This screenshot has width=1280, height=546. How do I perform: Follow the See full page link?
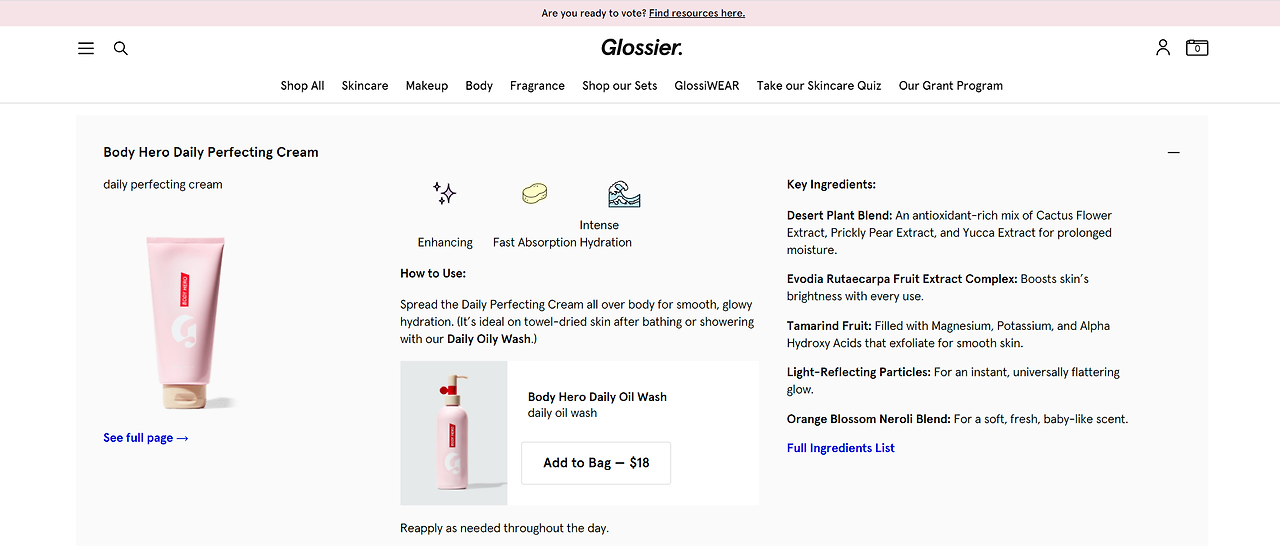pos(146,438)
